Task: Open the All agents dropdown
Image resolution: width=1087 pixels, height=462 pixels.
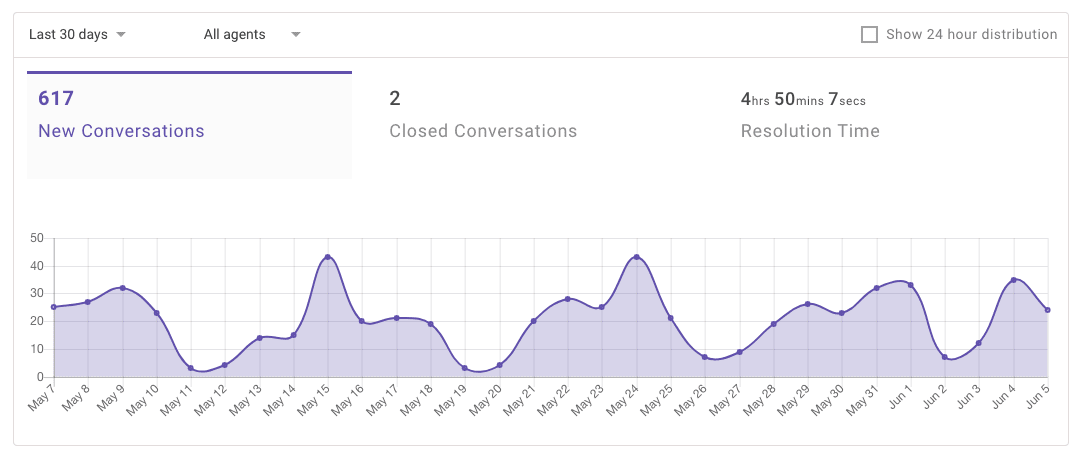Action: click(252, 35)
